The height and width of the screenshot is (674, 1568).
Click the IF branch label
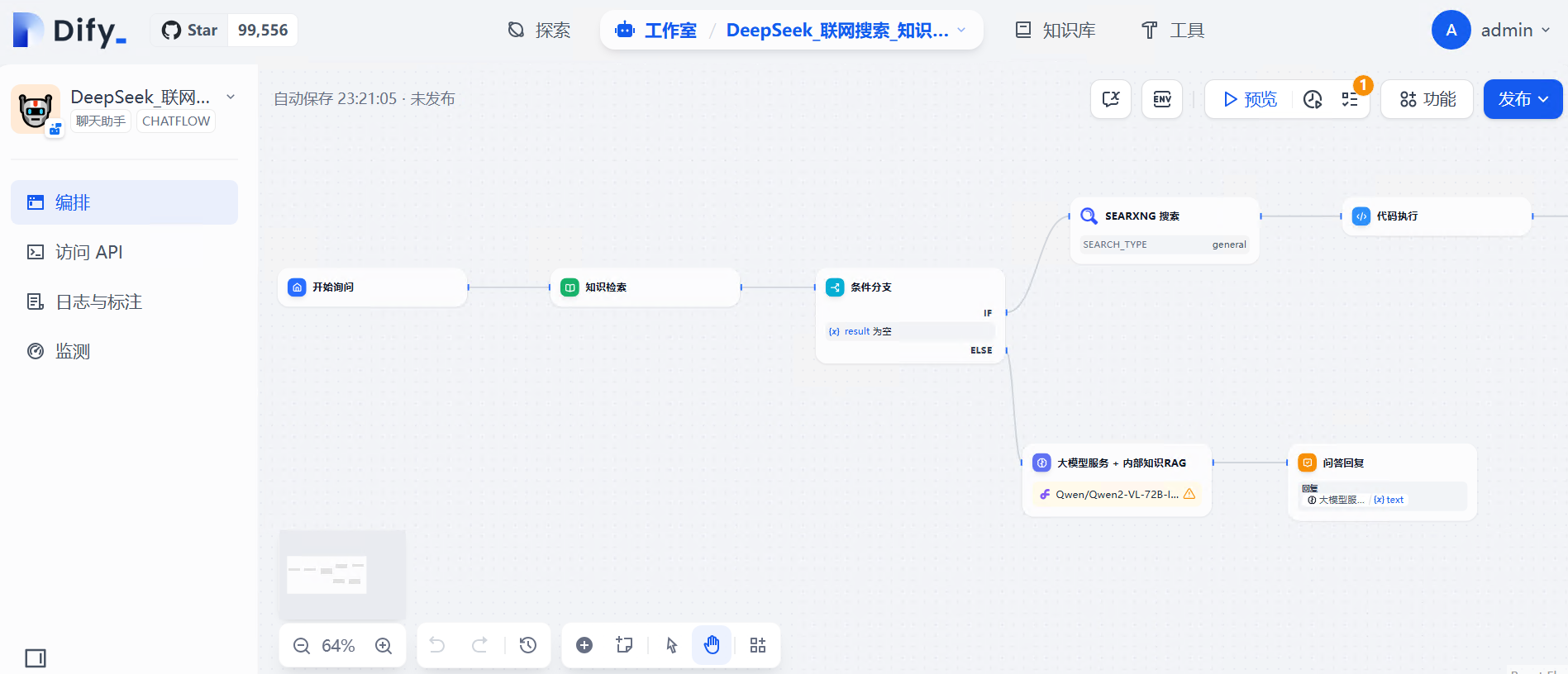pos(988,313)
